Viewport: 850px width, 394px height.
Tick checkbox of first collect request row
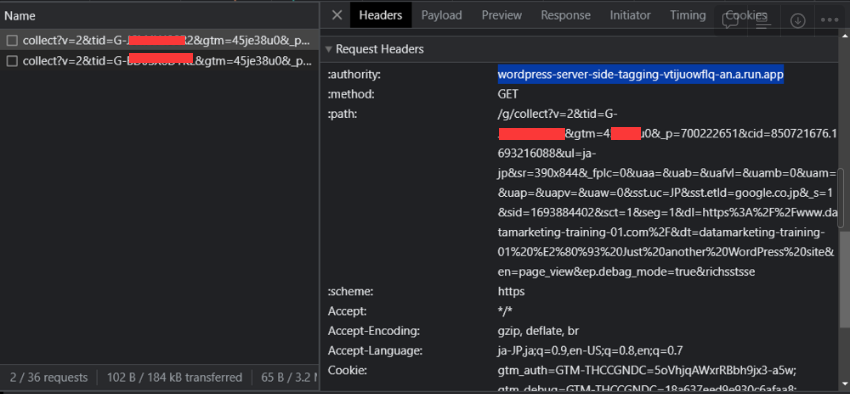12,41
